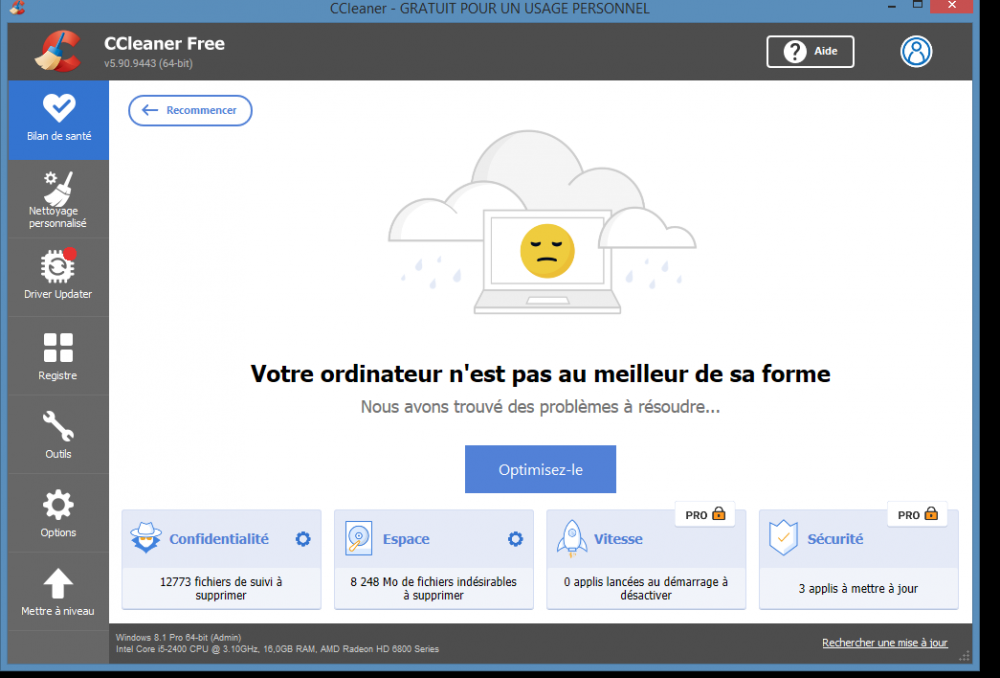Image resolution: width=1000 pixels, height=678 pixels.
Task: Open the user account profile icon
Action: (x=916, y=52)
